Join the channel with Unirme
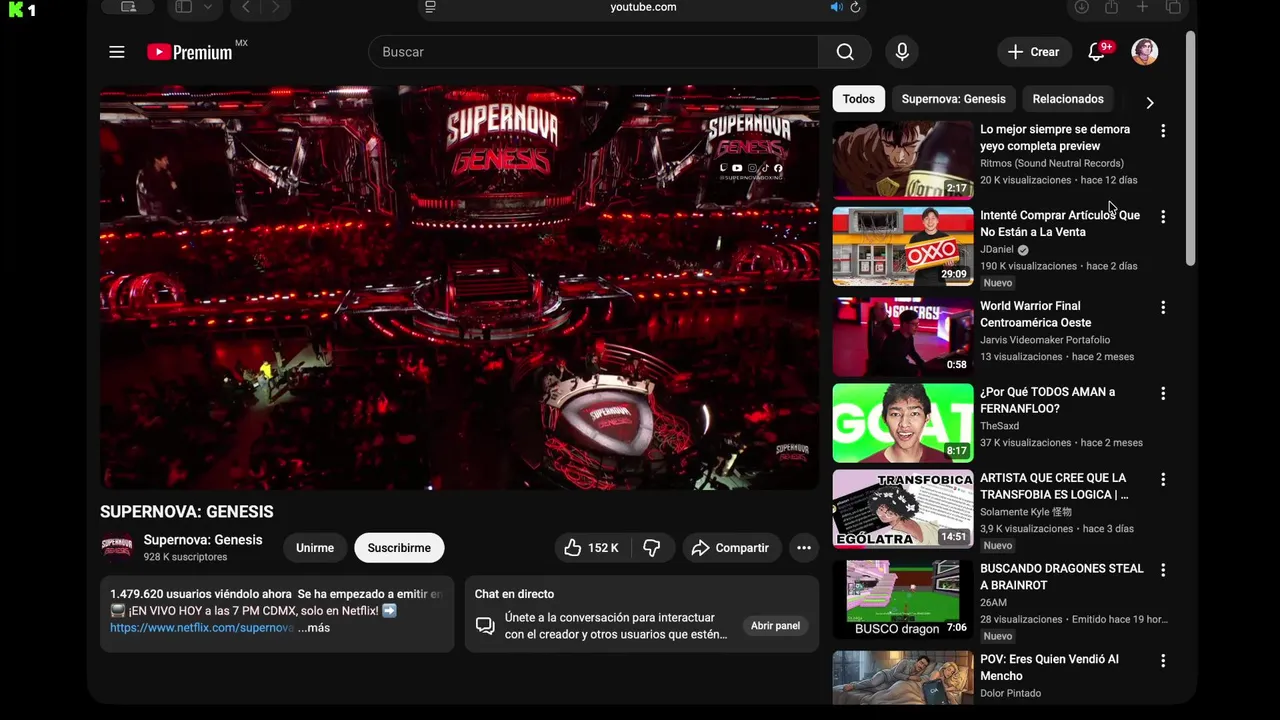The height and width of the screenshot is (720, 1280). [x=315, y=548]
